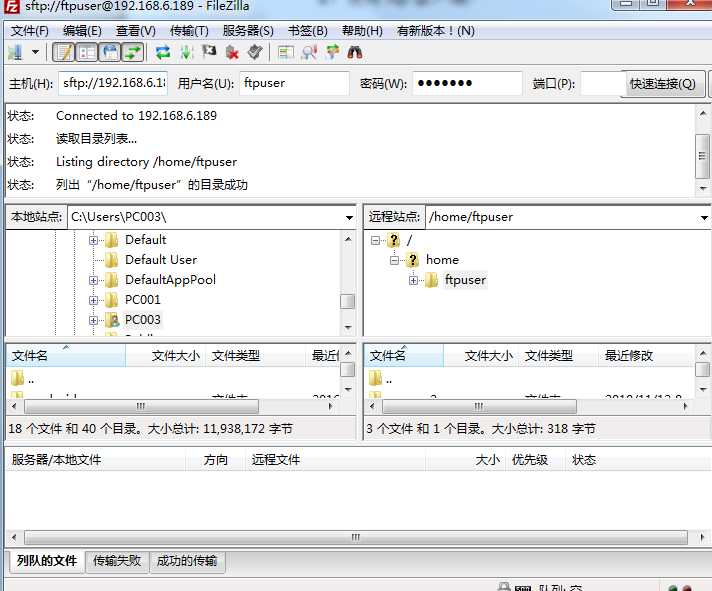Image resolution: width=712 pixels, height=591 pixels.
Task: Sort local files by 文件大小 column
Action: 166,355
